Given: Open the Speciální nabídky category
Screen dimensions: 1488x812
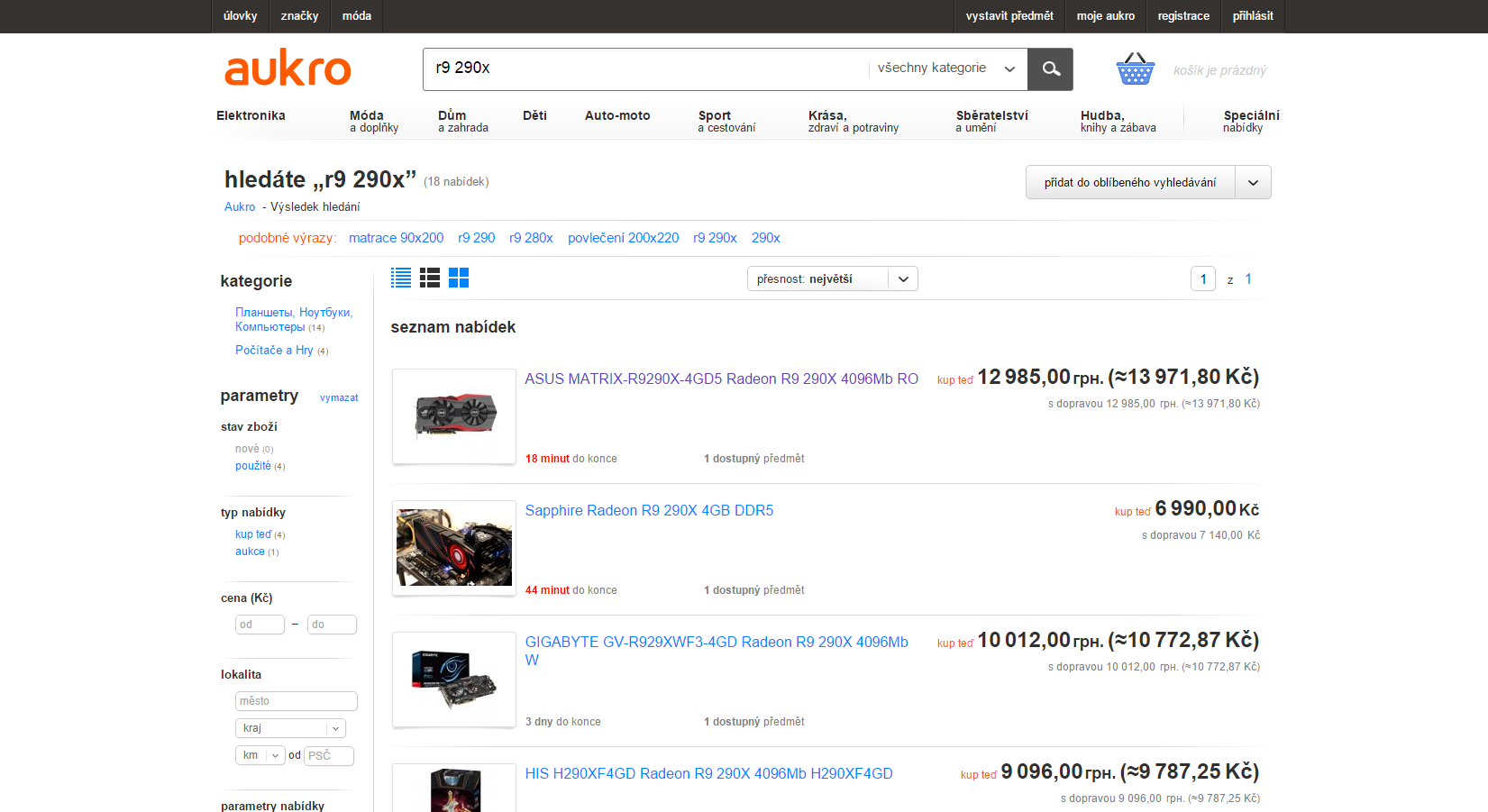Looking at the screenshot, I should tap(1251, 122).
